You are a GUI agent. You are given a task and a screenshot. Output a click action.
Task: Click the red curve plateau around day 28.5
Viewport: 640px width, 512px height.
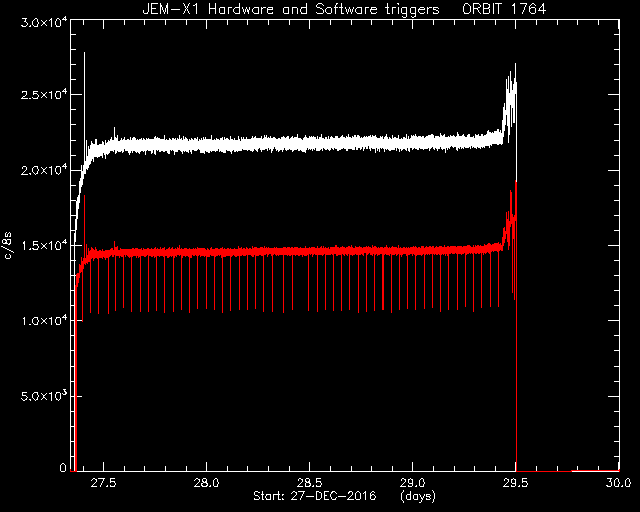[309, 252]
